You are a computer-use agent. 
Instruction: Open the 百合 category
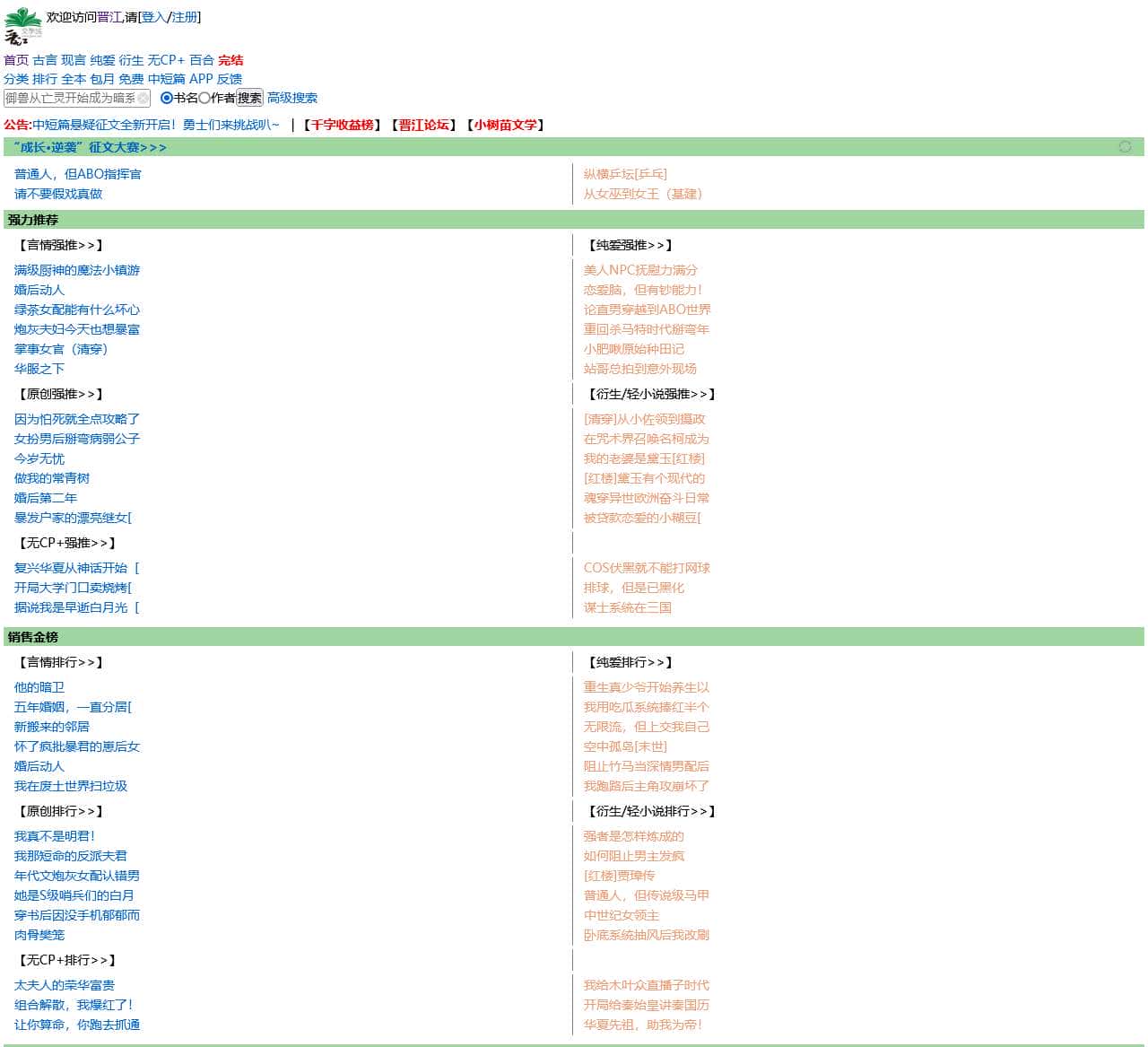202,60
